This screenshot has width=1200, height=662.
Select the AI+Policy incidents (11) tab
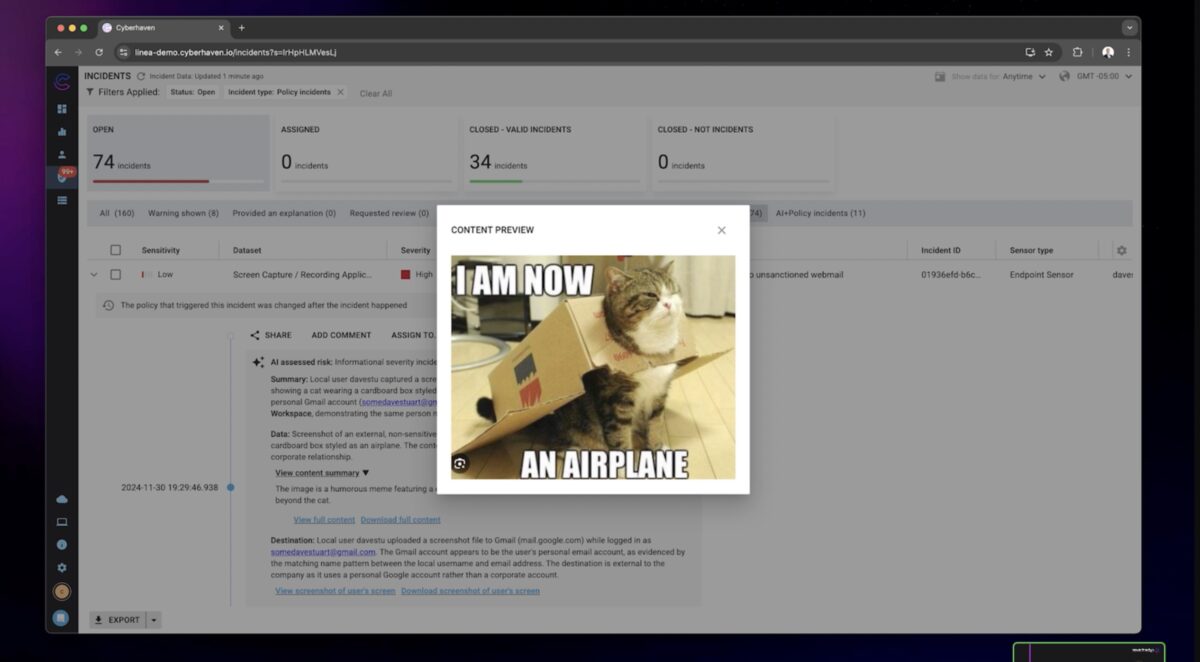click(821, 213)
